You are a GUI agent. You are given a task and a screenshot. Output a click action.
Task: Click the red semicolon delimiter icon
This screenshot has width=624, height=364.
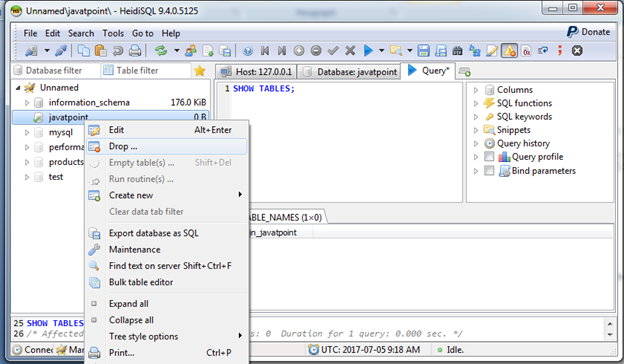coord(560,51)
